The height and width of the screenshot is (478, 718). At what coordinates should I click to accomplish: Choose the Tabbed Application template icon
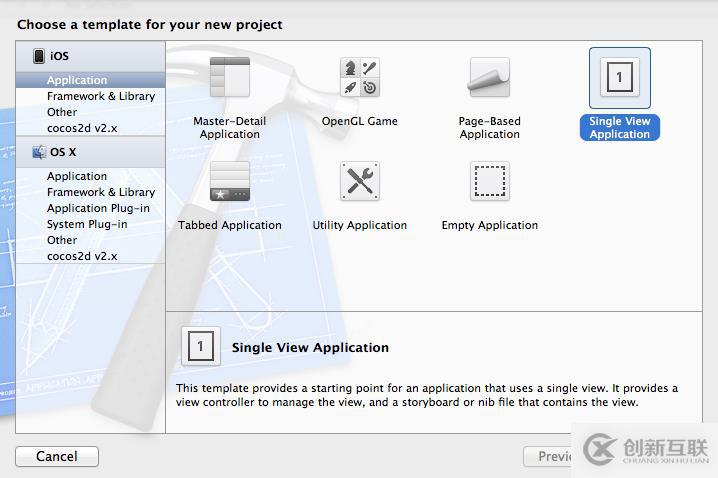[x=230, y=181]
